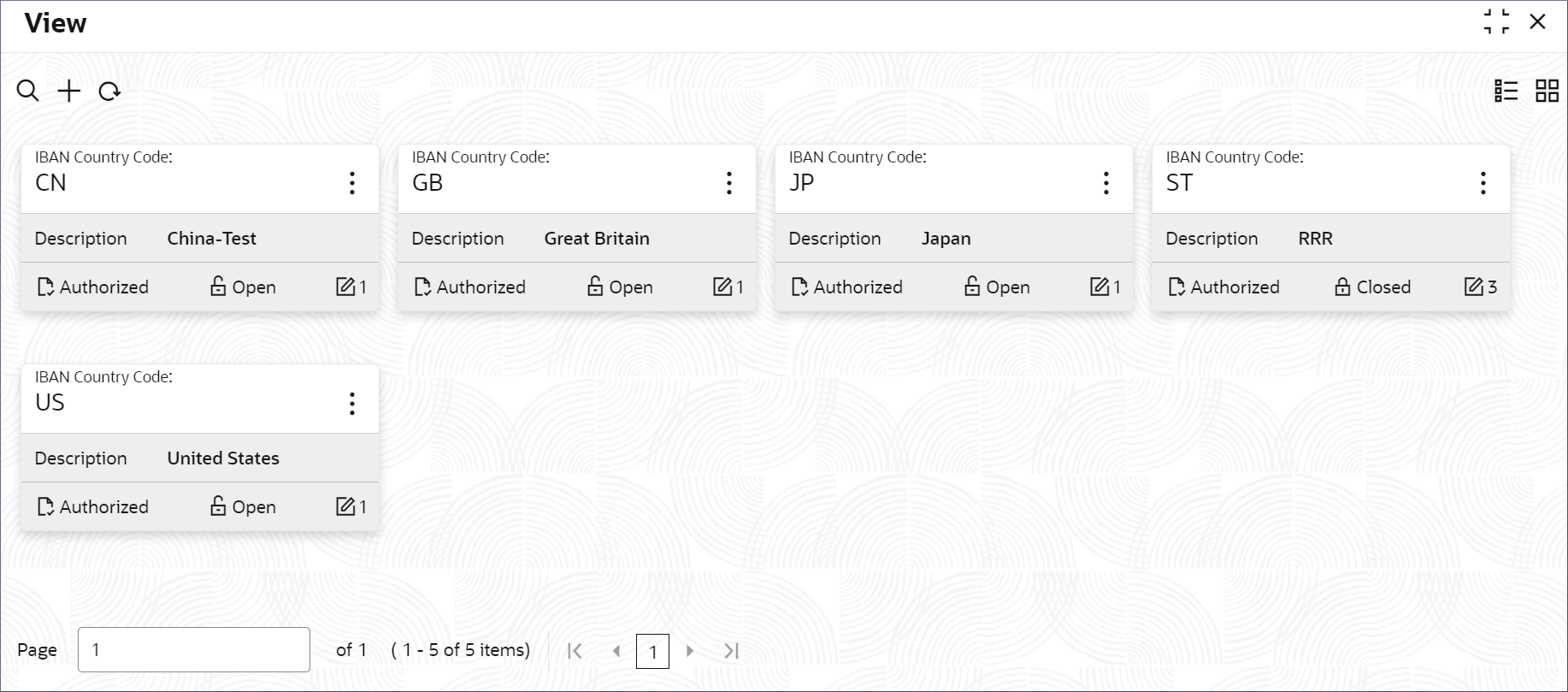
Task: Click the modification count icon on ST card
Action: point(1474,287)
